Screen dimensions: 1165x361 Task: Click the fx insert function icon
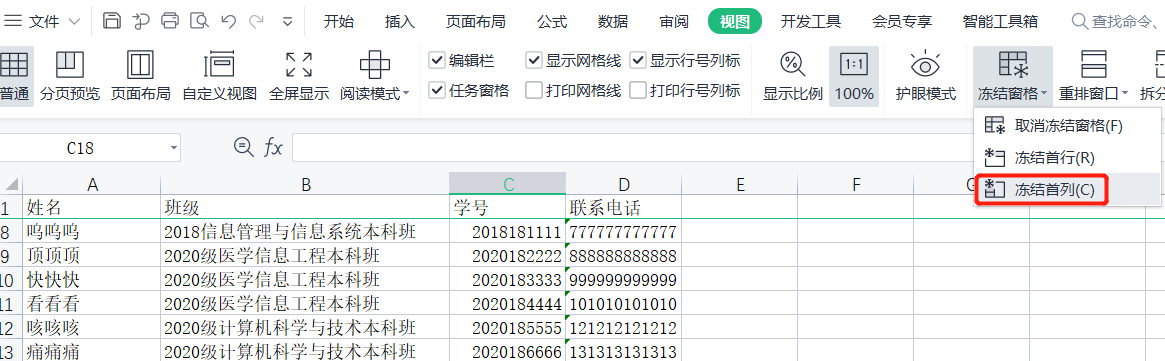(x=273, y=148)
